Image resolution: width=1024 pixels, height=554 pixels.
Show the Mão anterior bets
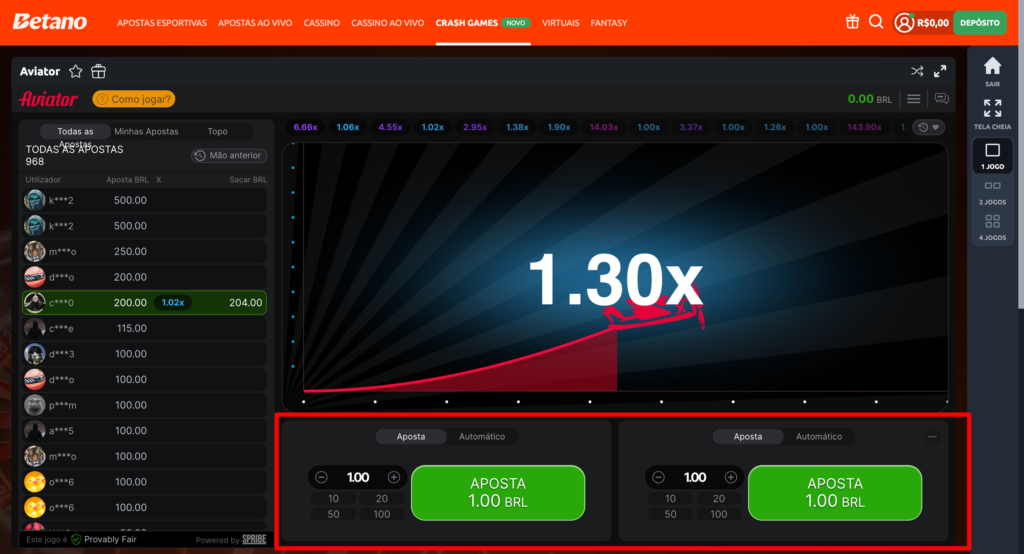(x=229, y=155)
